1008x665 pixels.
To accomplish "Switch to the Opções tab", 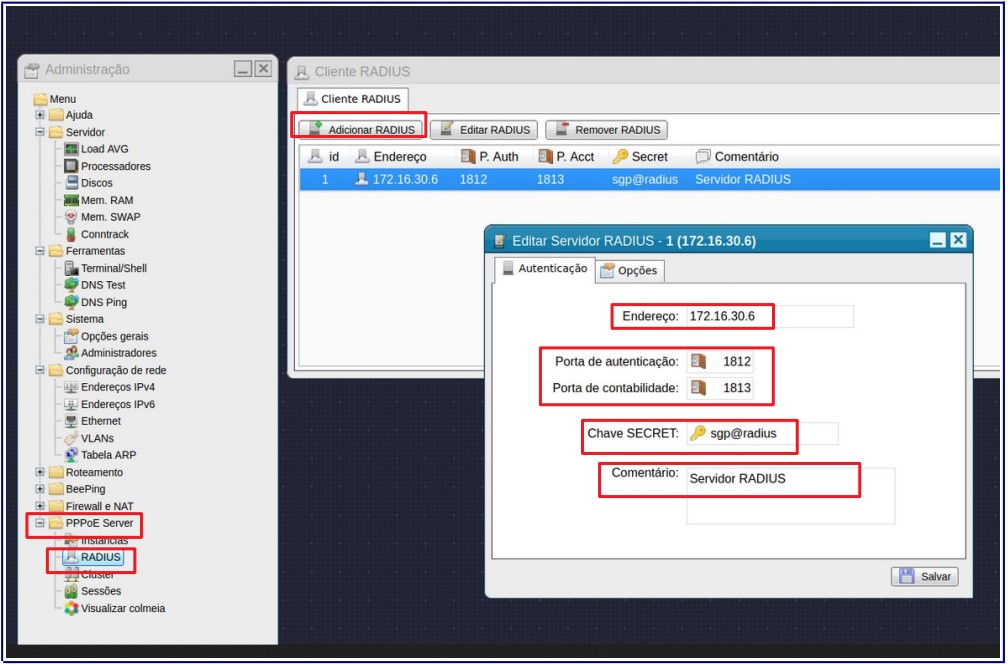I will 630,271.
